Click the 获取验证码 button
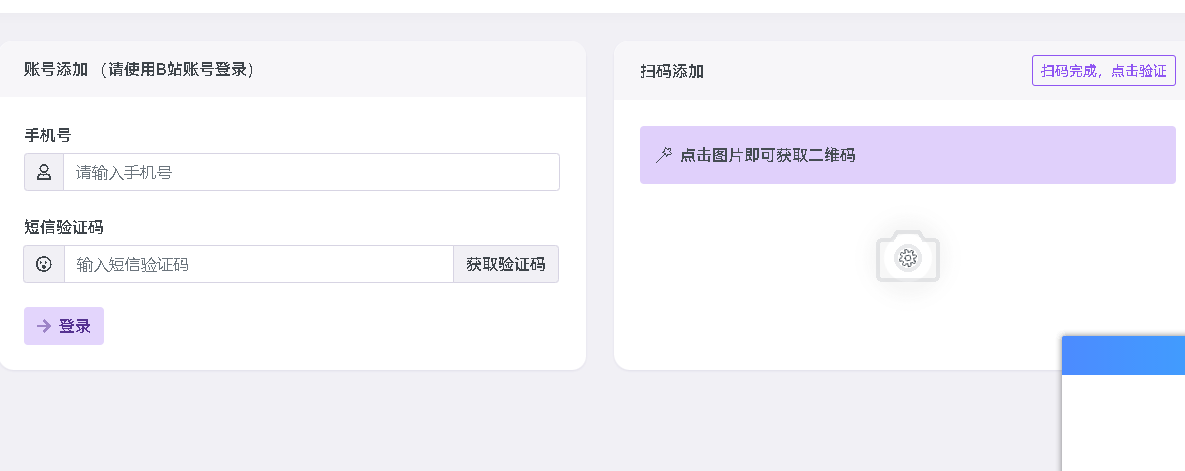 tap(506, 264)
